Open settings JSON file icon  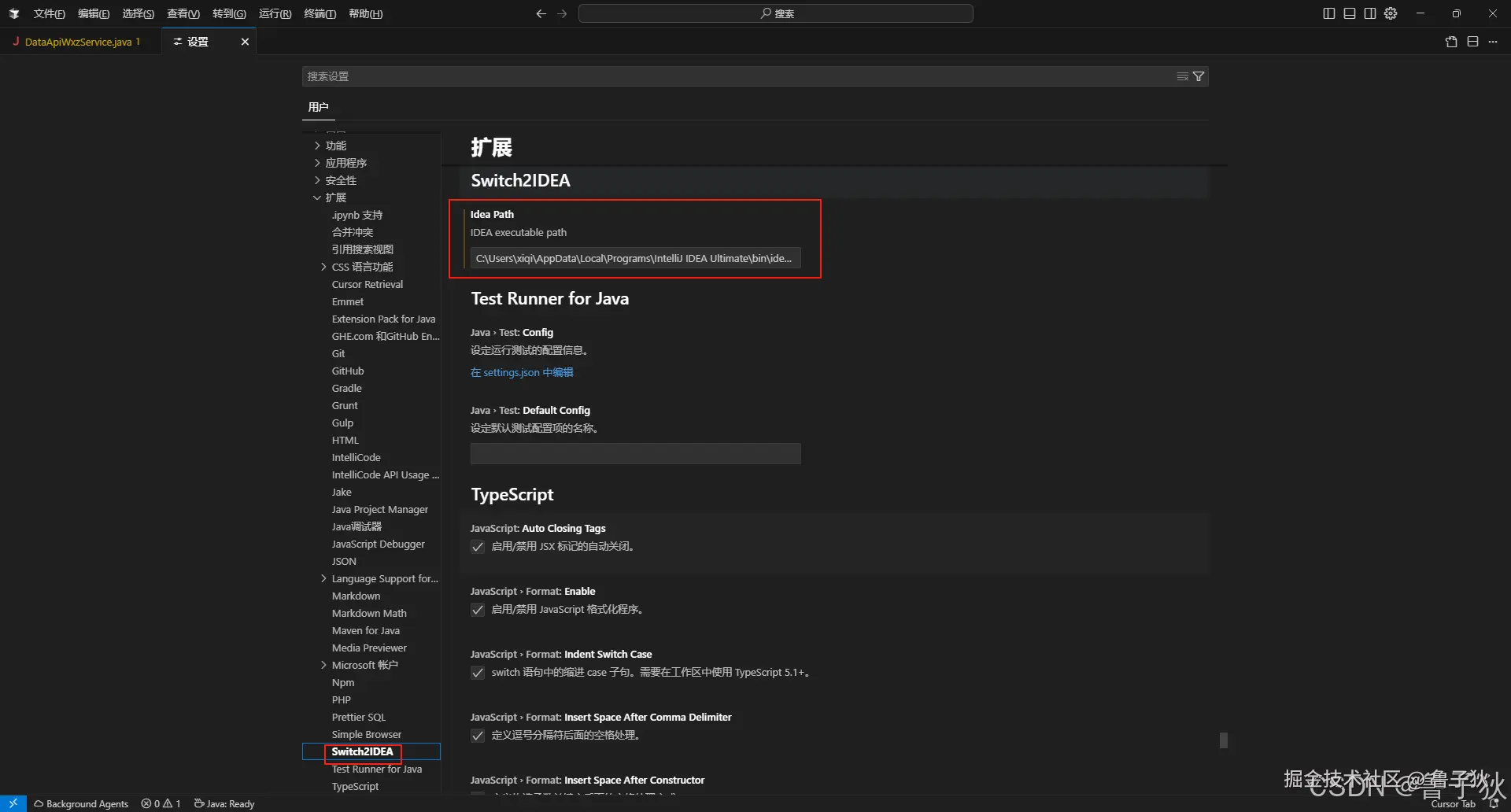(x=1451, y=42)
